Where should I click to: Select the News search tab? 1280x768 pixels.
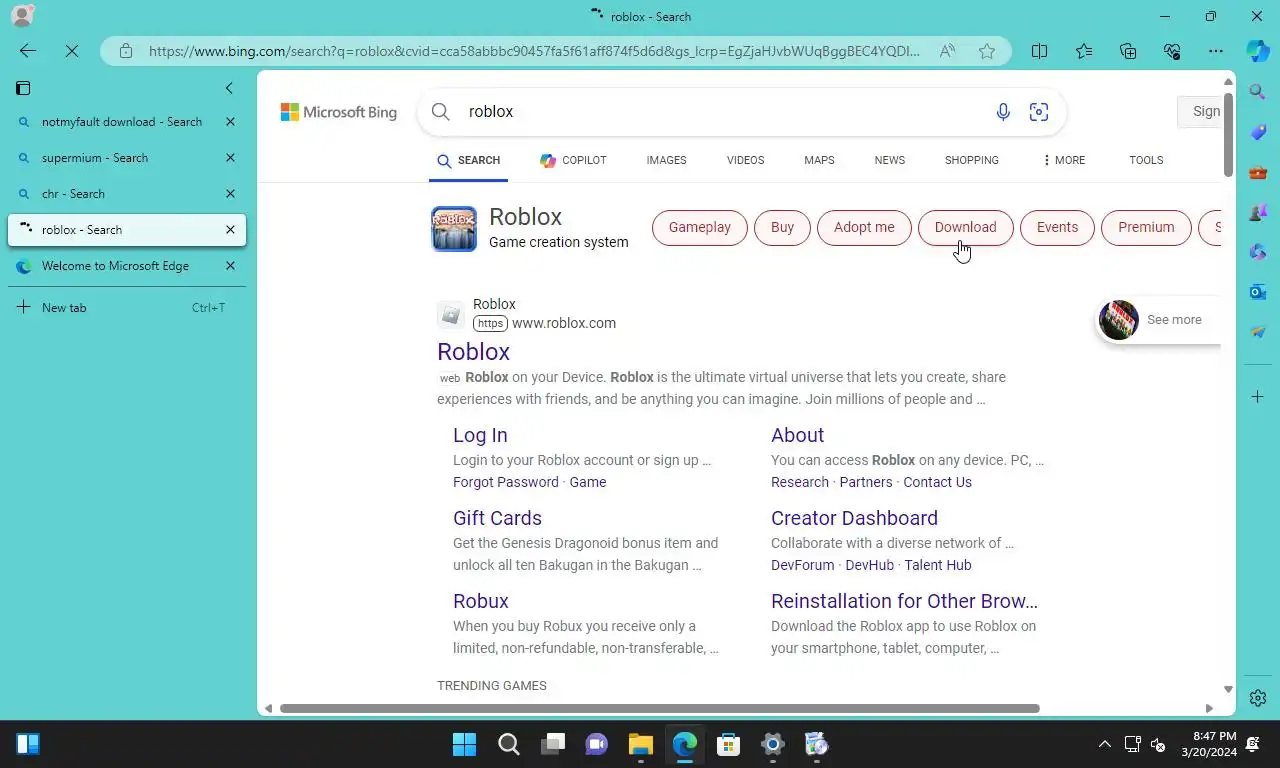(x=889, y=160)
